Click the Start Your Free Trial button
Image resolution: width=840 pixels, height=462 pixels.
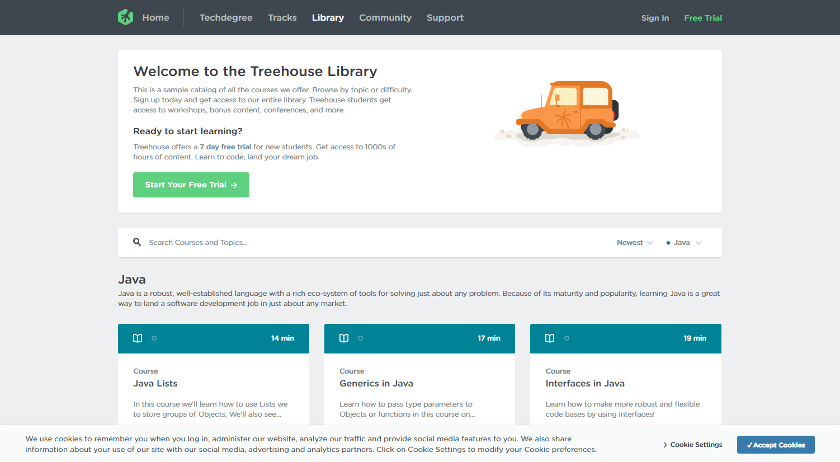(x=191, y=184)
